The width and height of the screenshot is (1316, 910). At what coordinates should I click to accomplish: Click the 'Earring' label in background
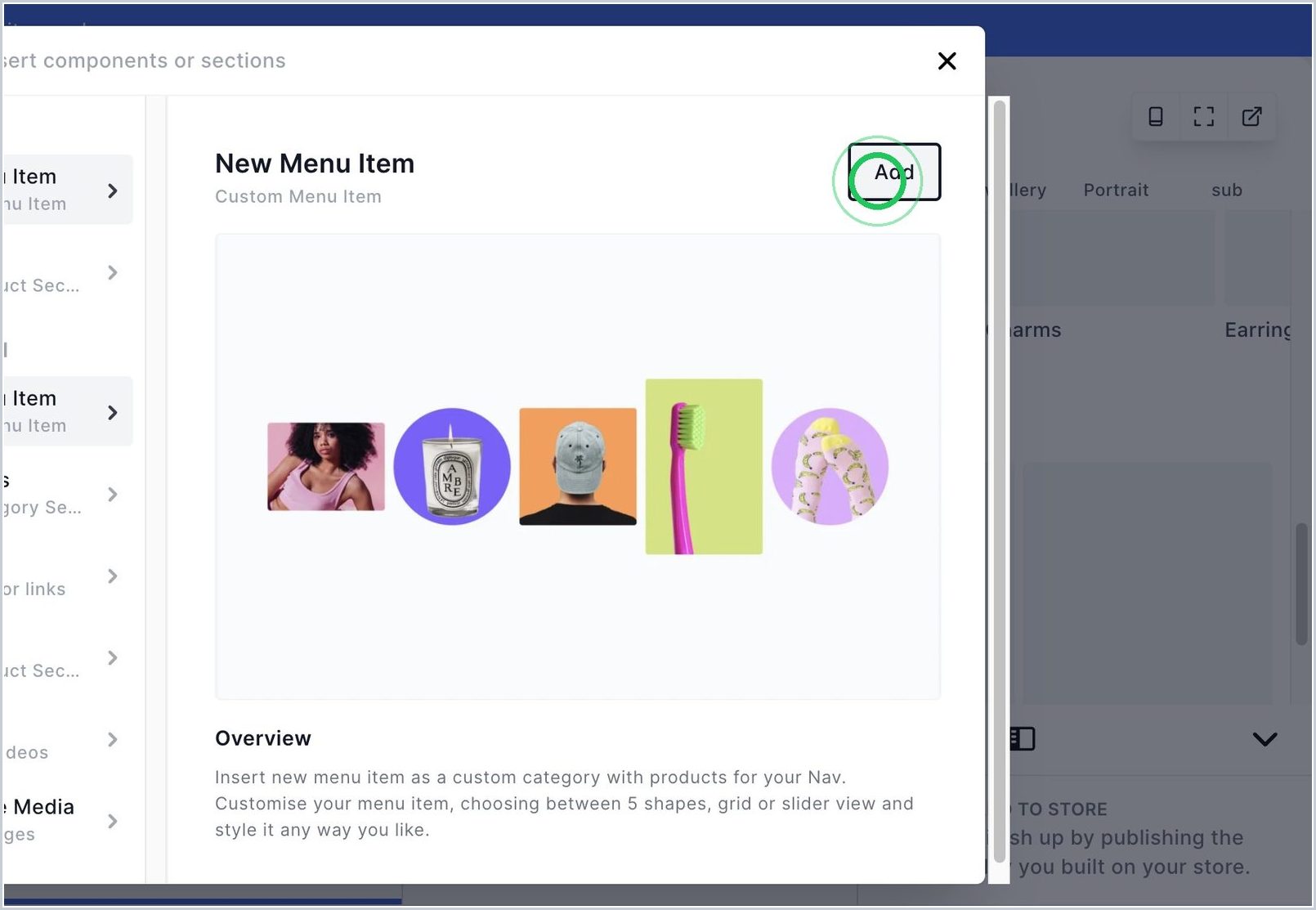coord(1258,329)
